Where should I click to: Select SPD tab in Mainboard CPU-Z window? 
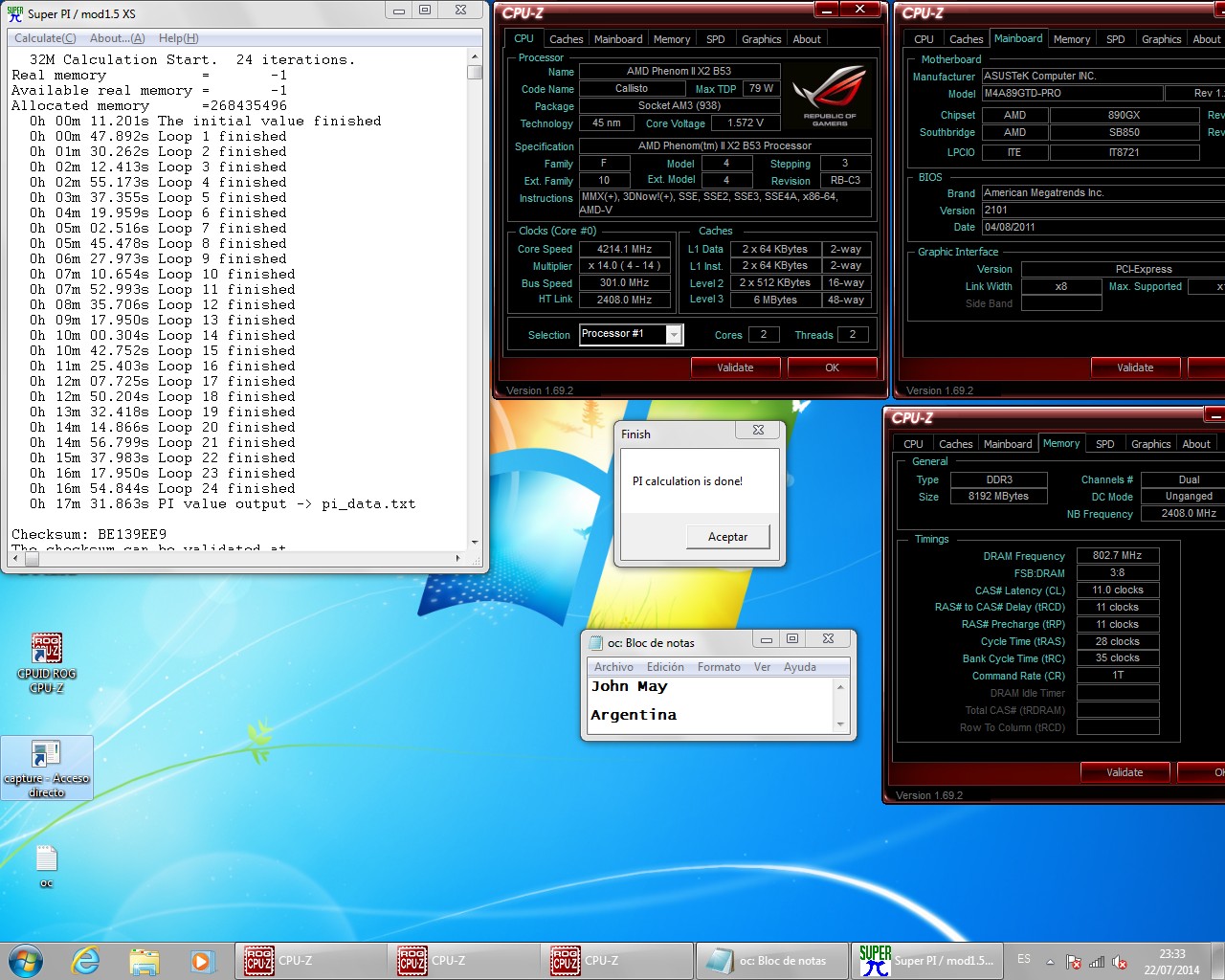[1116, 39]
